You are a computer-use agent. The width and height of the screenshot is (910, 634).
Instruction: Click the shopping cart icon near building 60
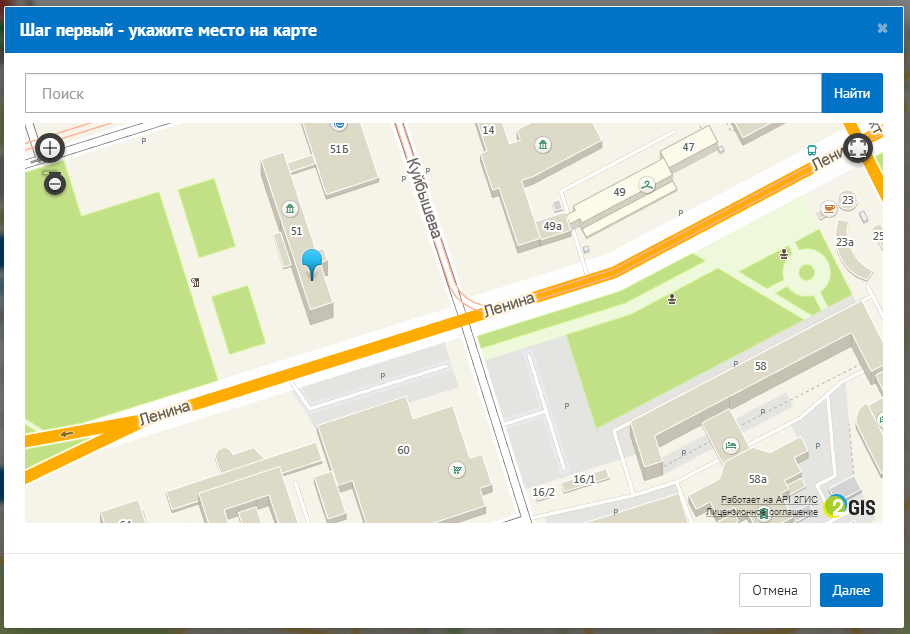(x=457, y=469)
